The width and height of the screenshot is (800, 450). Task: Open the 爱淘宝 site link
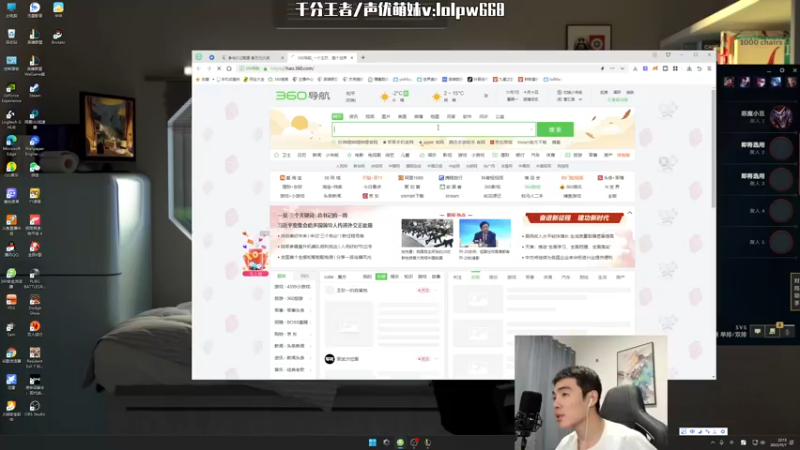tap(291, 178)
